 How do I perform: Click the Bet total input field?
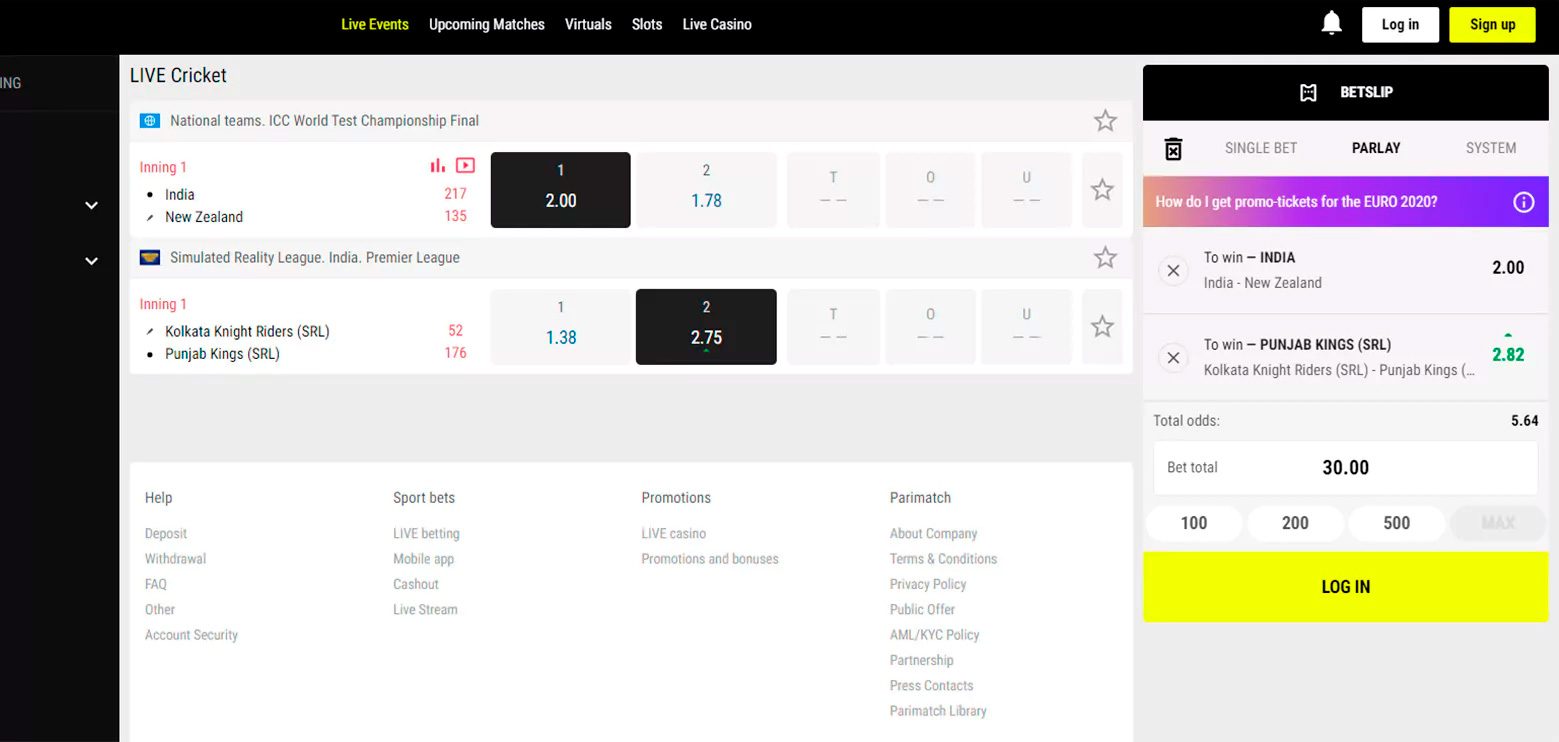1345,468
